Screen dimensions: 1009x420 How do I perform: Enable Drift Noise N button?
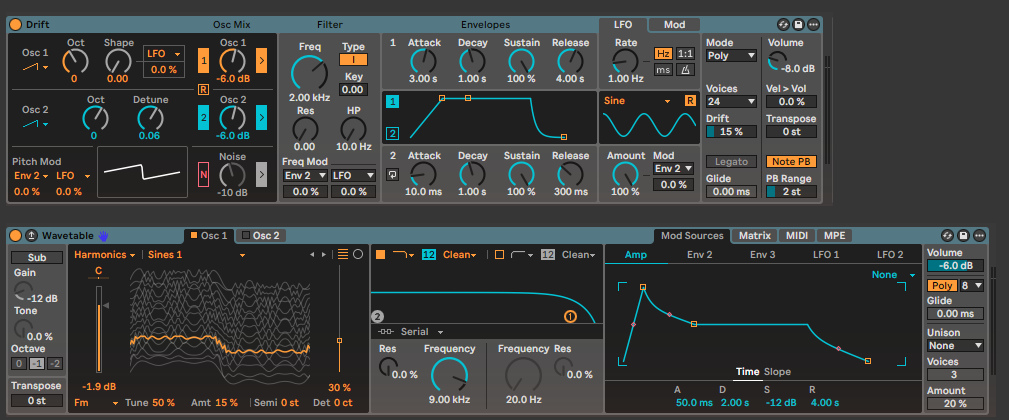tap(203, 174)
